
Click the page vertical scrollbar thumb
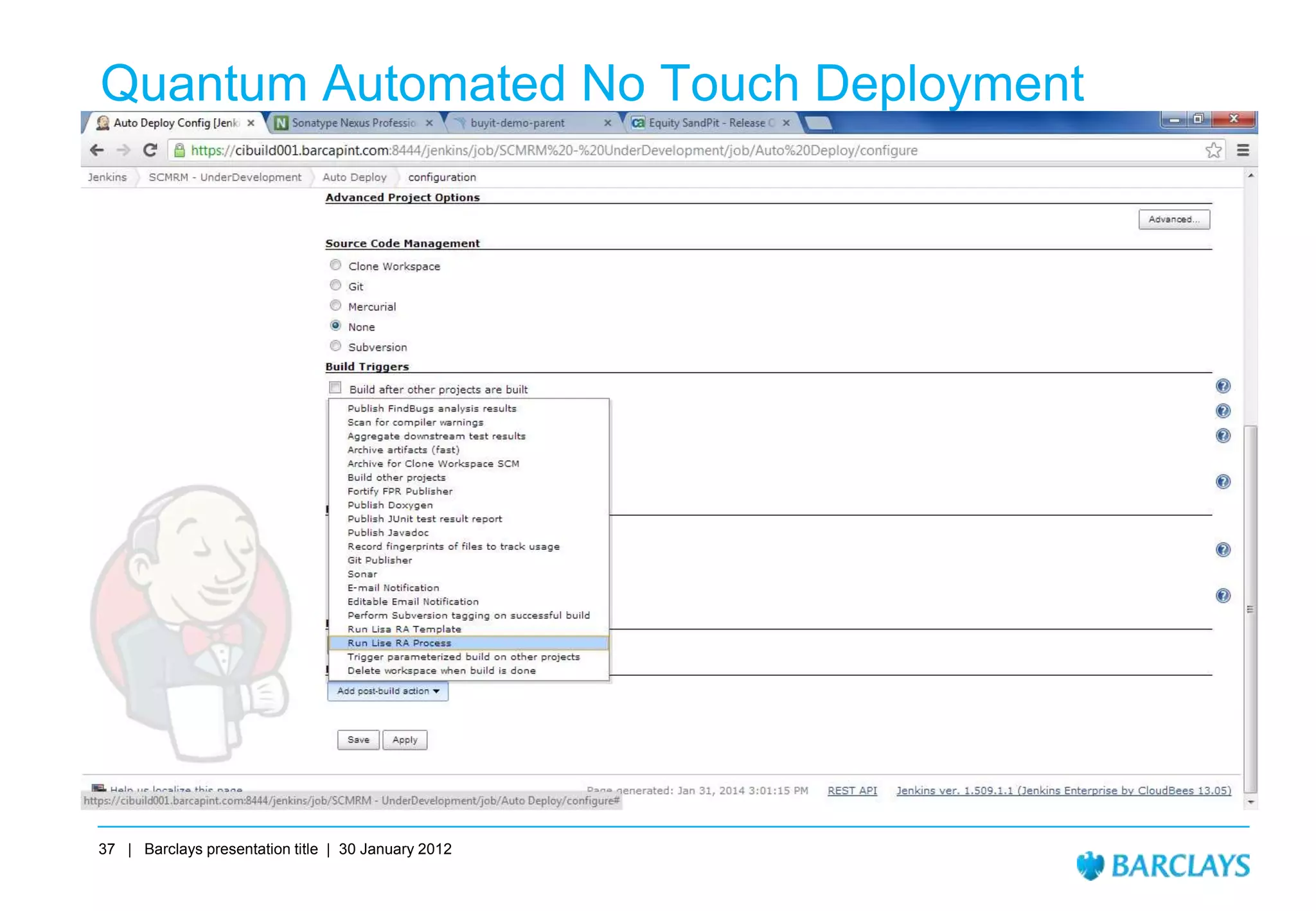point(1250,609)
